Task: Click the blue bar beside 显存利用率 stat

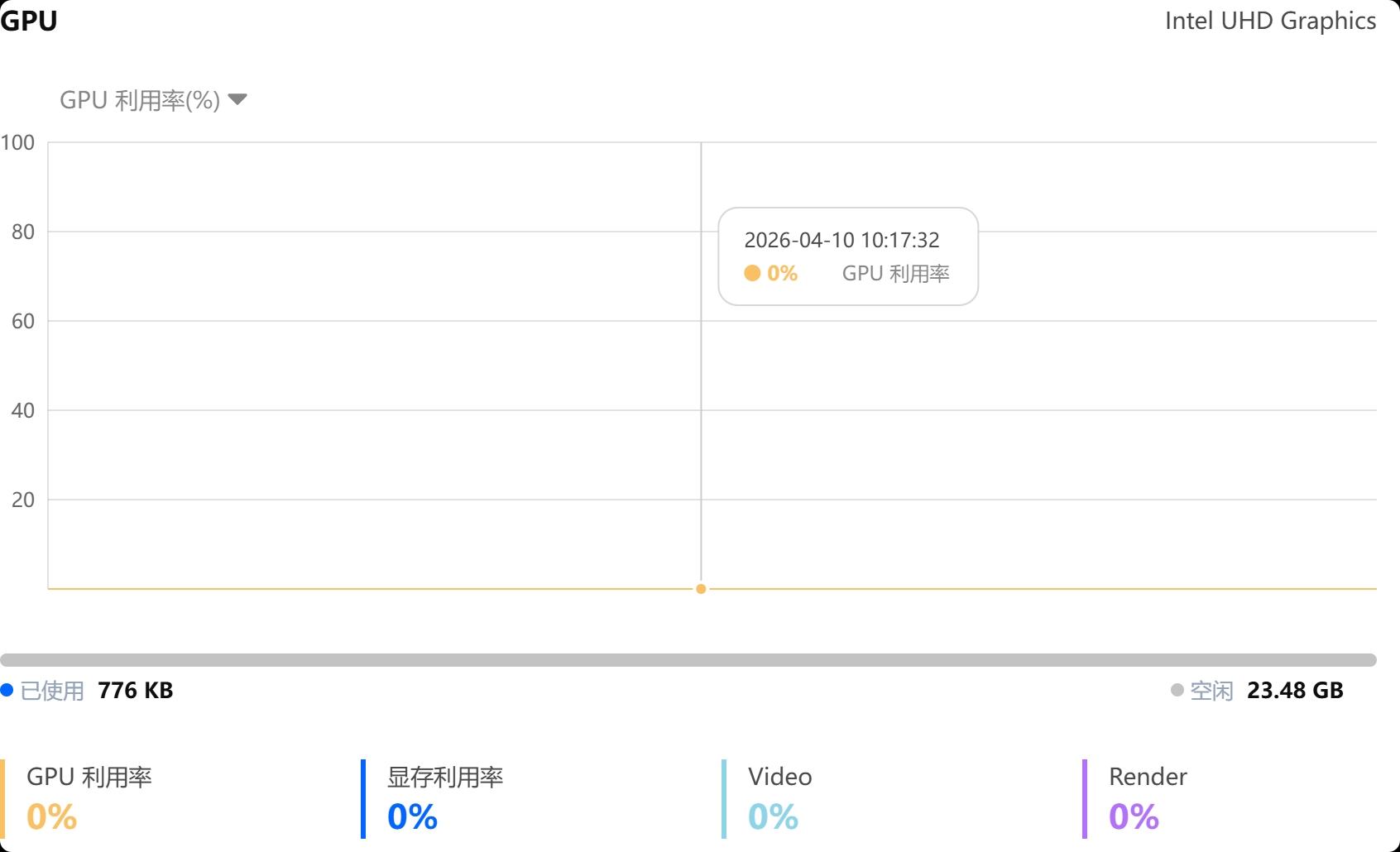Action: point(363,799)
